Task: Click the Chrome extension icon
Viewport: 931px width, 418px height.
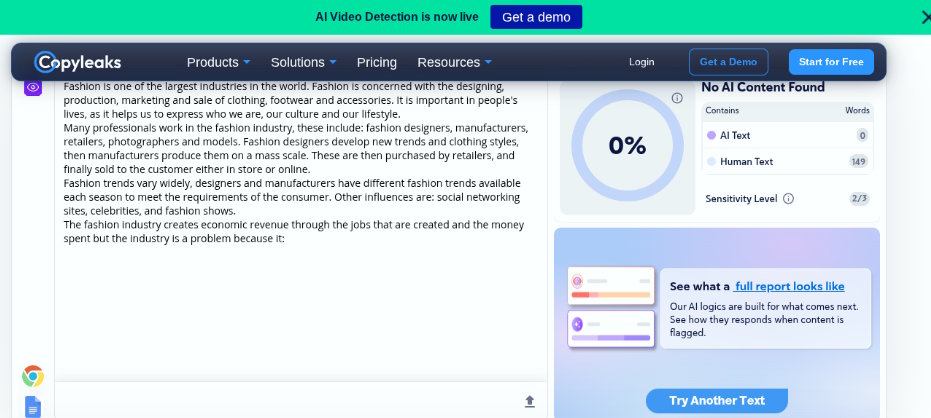Action: point(33,376)
